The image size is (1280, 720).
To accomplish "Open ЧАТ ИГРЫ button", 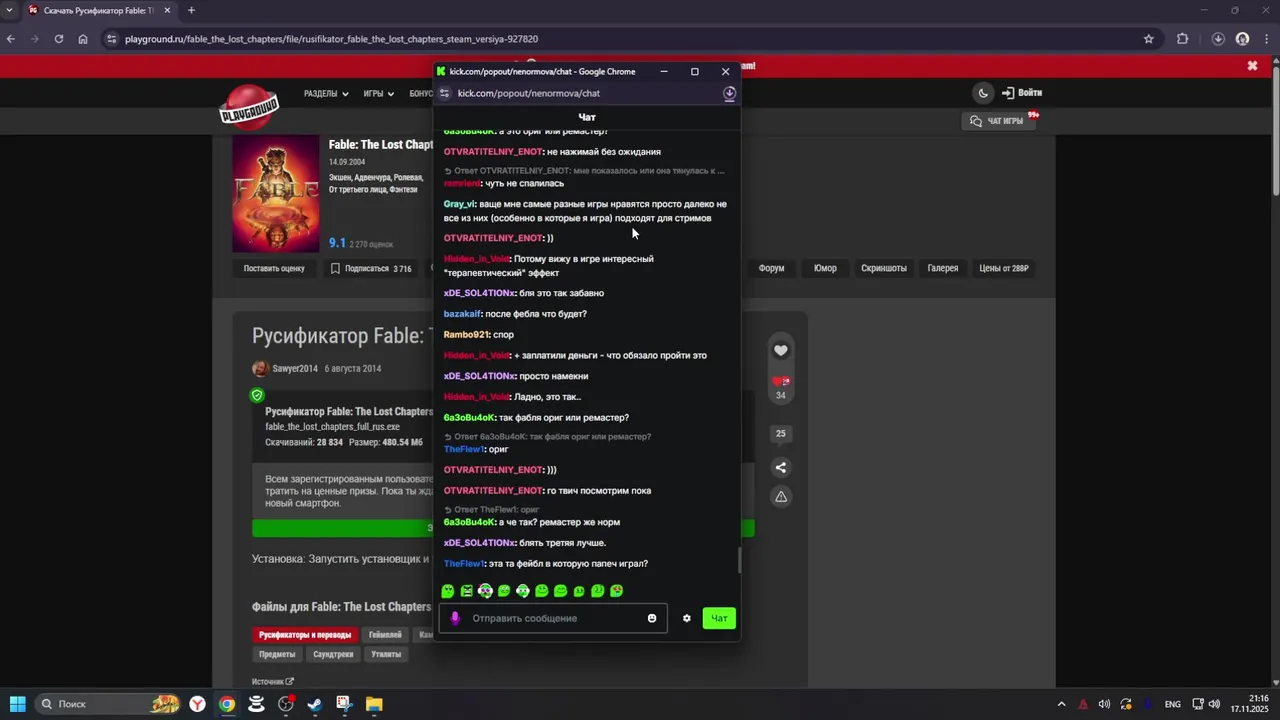I will click(x=997, y=121).
